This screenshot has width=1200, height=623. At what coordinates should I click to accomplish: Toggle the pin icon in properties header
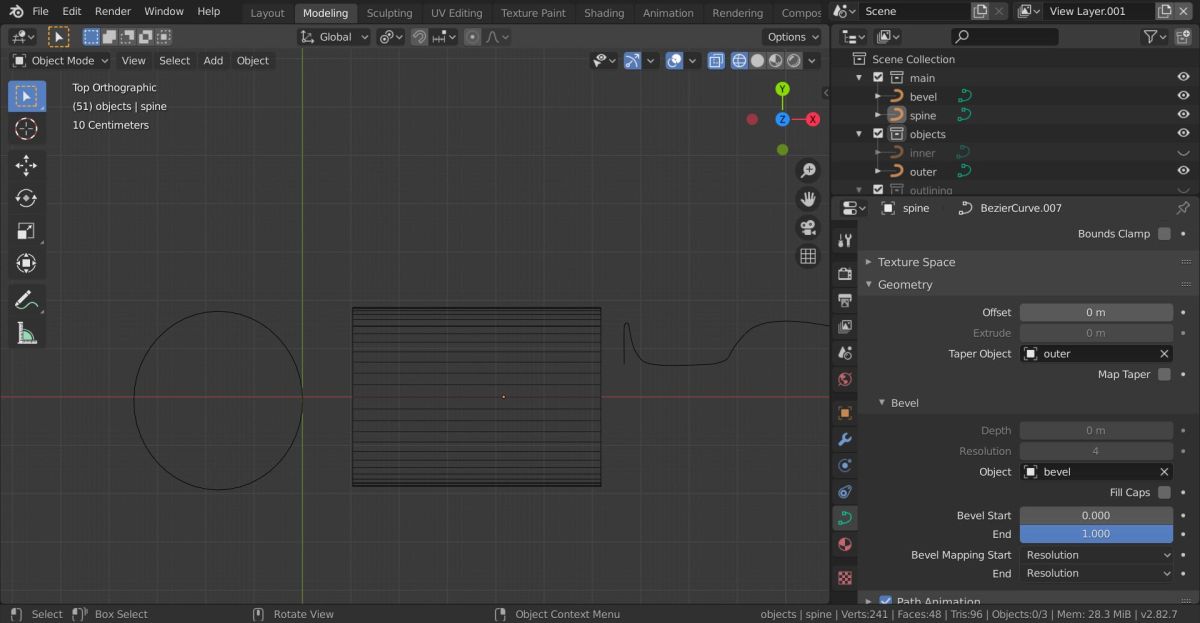[1183, 208]
